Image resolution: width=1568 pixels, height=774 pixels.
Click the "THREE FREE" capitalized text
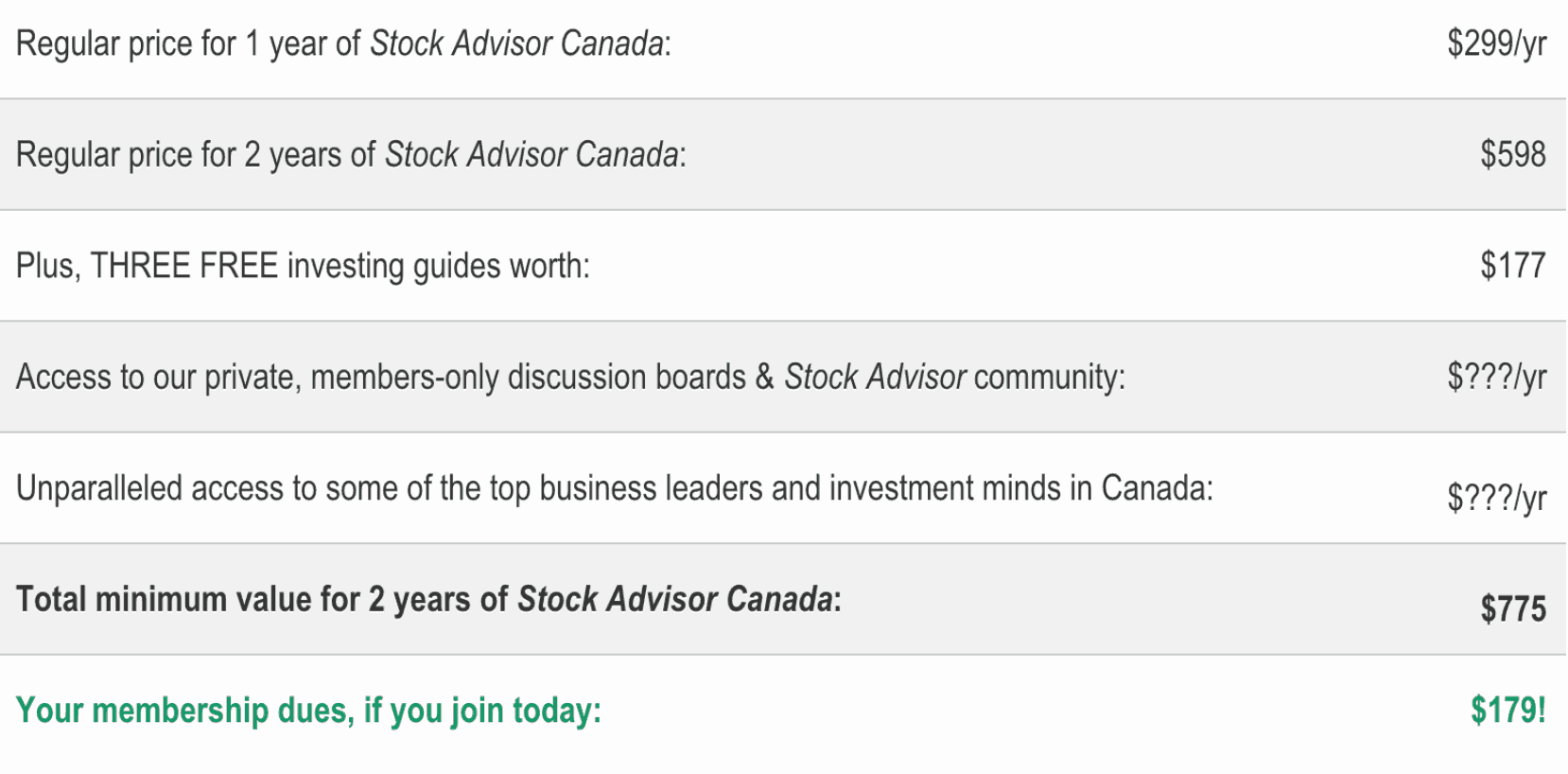183,266
